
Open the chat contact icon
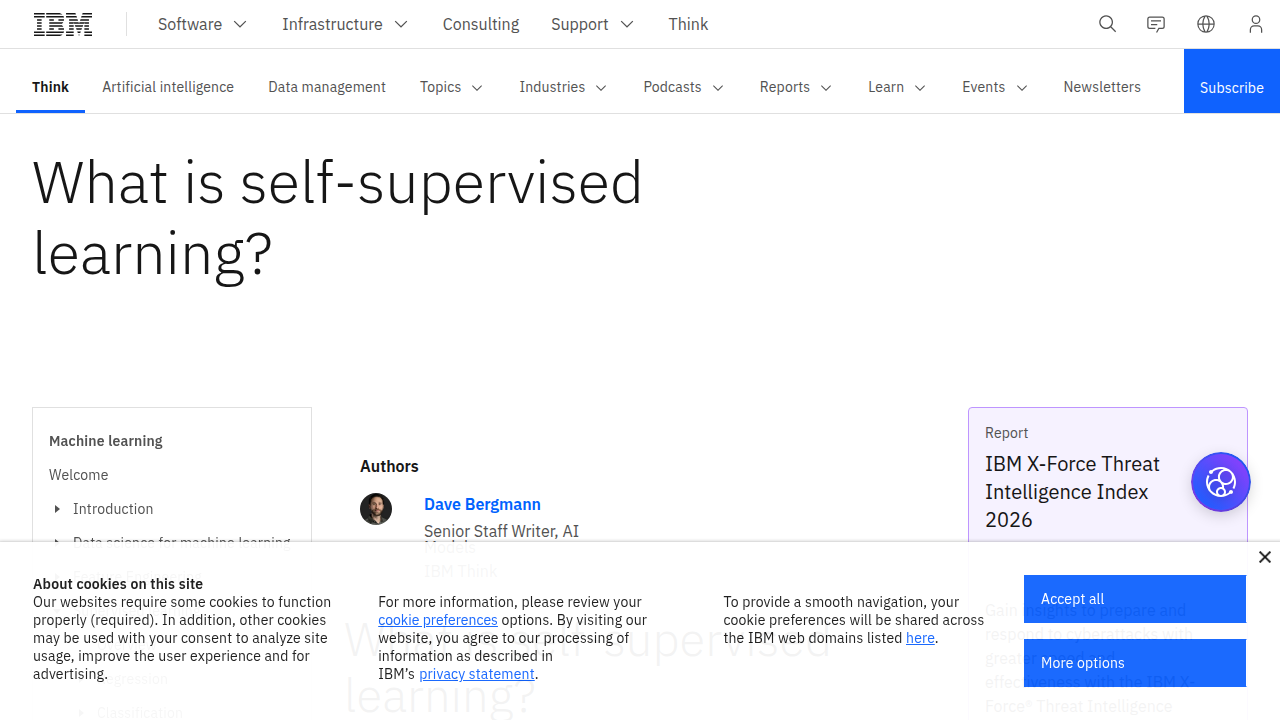tap(1156, 24)
